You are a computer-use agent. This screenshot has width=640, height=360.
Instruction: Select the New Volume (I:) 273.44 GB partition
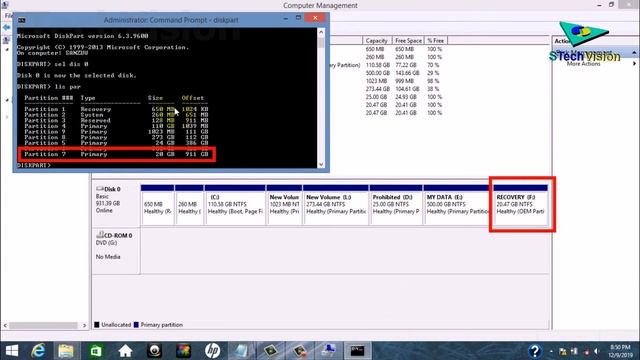(x=336, y=204)
